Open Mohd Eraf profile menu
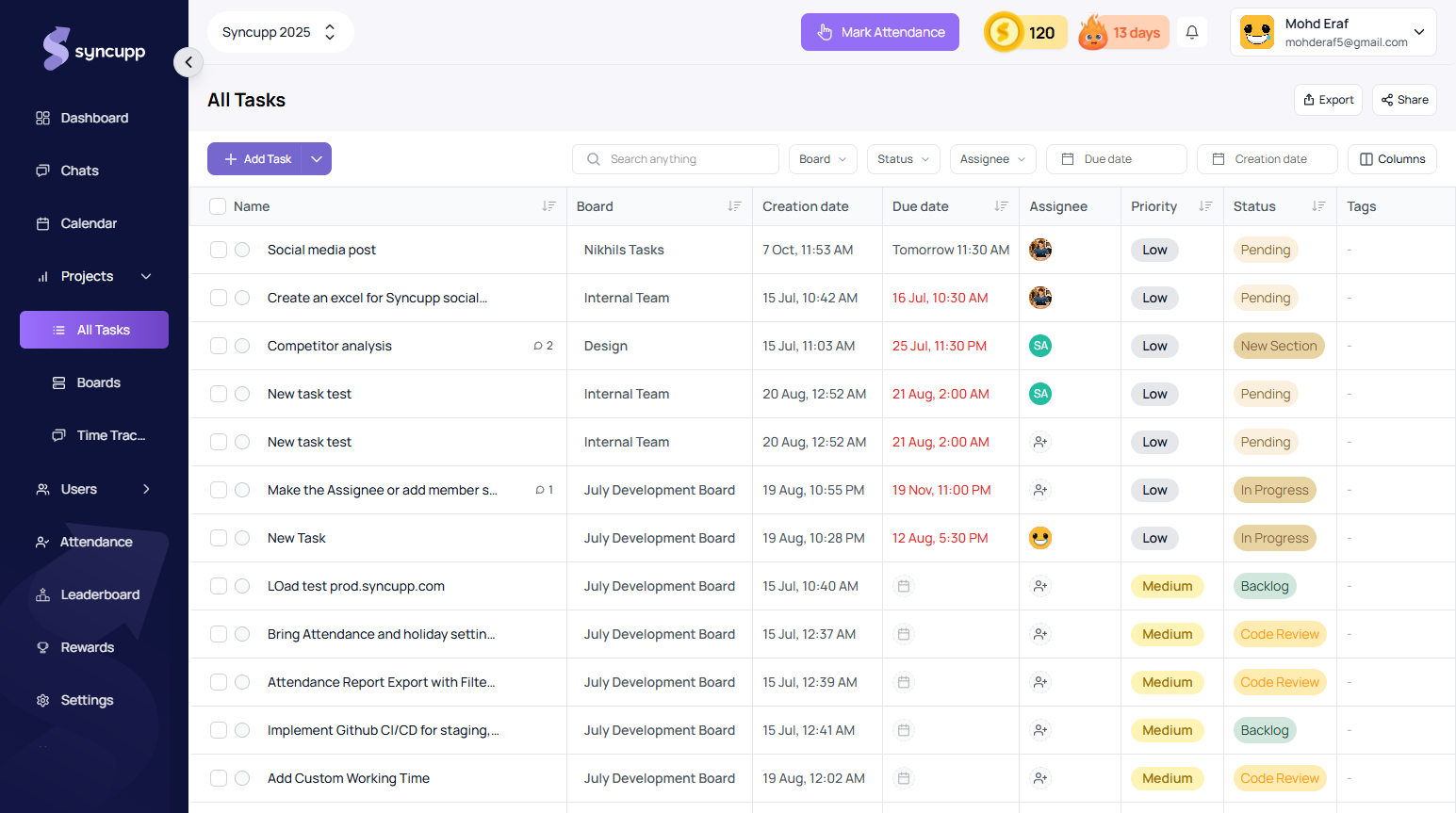 point(1333,32)
